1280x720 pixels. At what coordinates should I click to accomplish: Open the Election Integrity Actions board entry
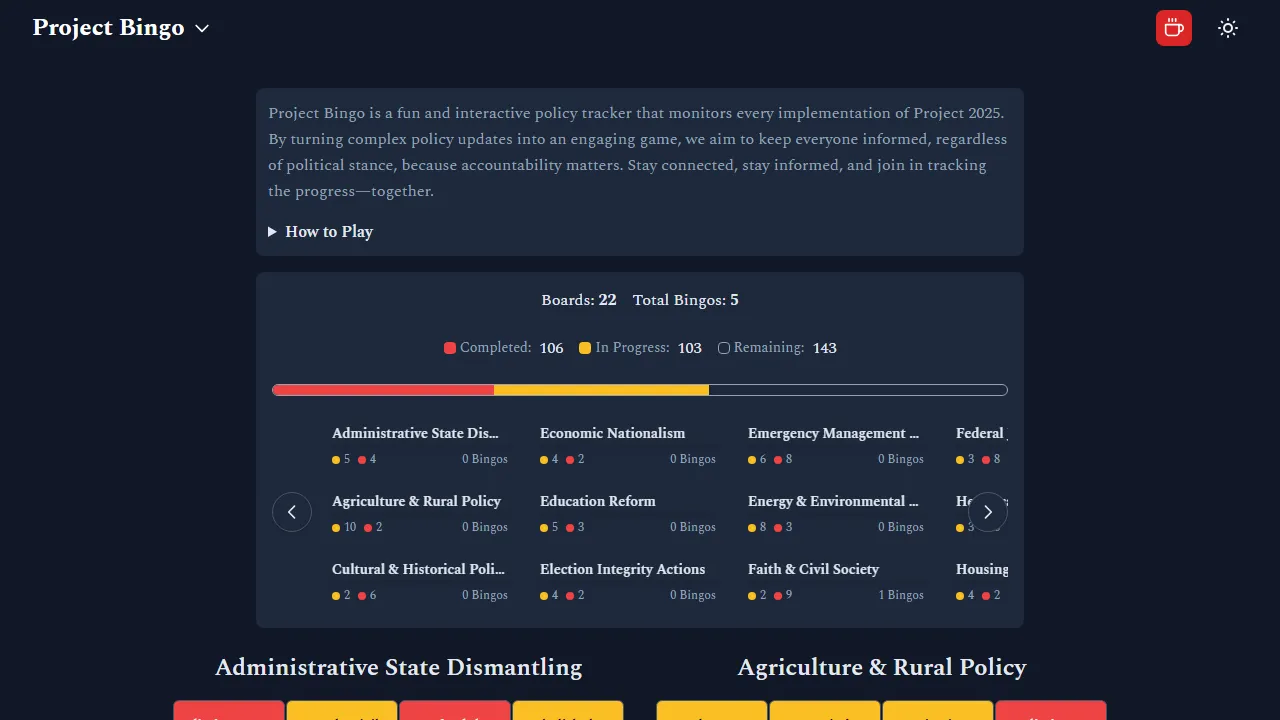627,581
